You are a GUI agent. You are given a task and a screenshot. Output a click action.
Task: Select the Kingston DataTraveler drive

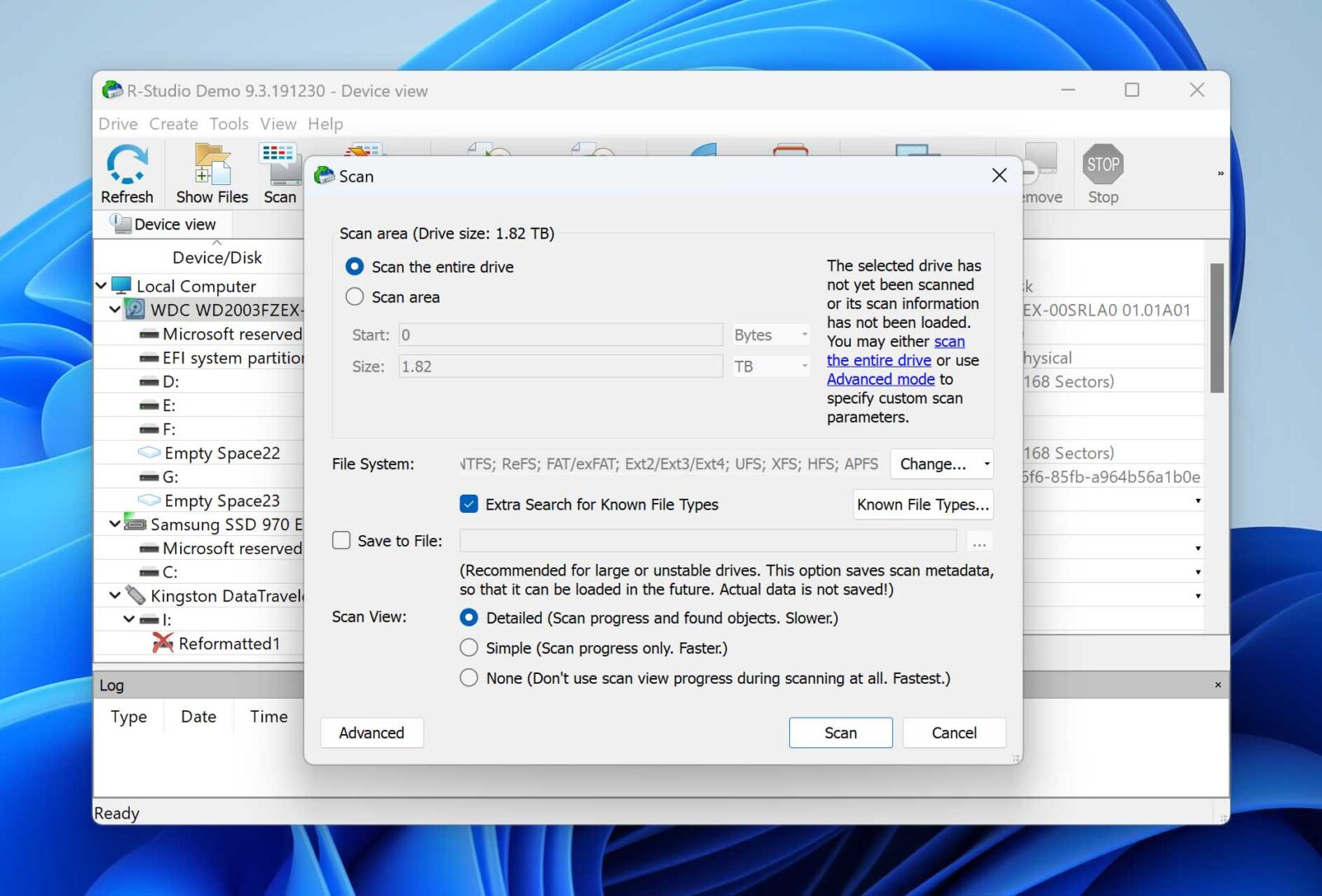coord(223,595)
